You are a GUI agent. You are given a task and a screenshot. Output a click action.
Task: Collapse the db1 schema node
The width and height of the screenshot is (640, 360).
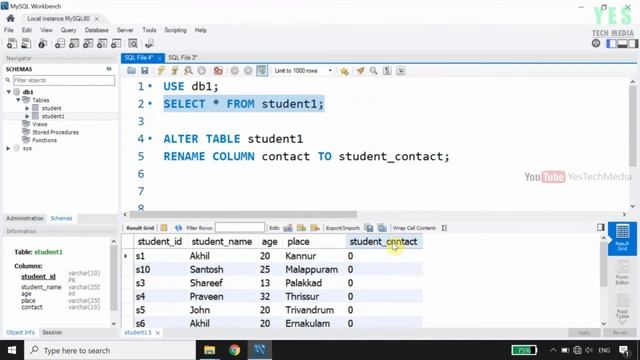pyautogui.click(x=9, y=92)
